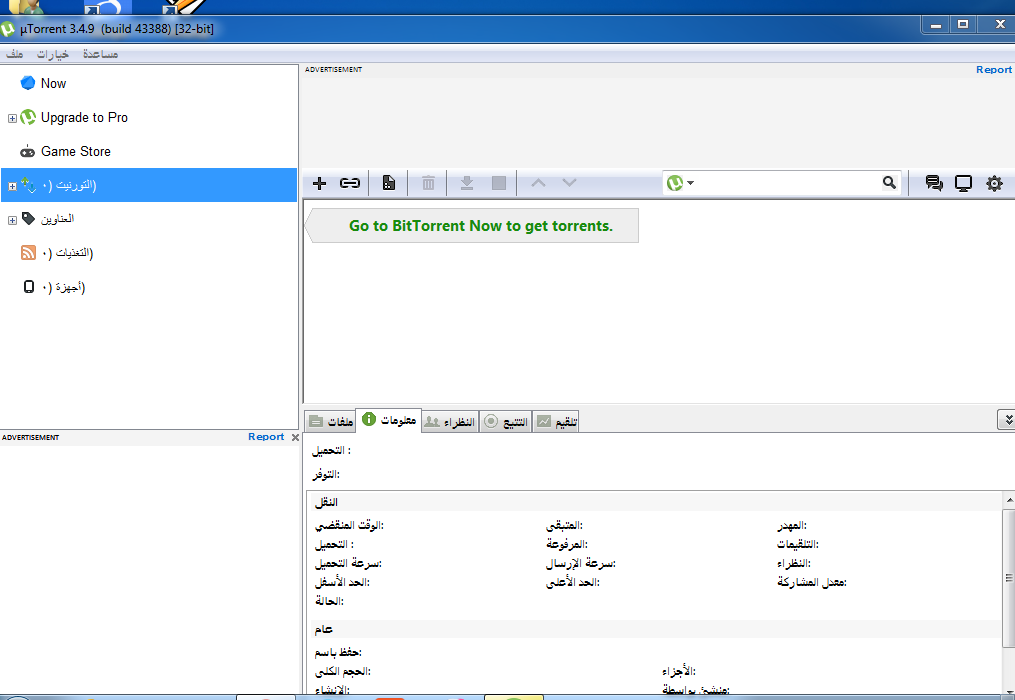The width and height of the screenshot is (1015, 700).
Task: Click the Game Store controller icon
Action: pos(27,152)
